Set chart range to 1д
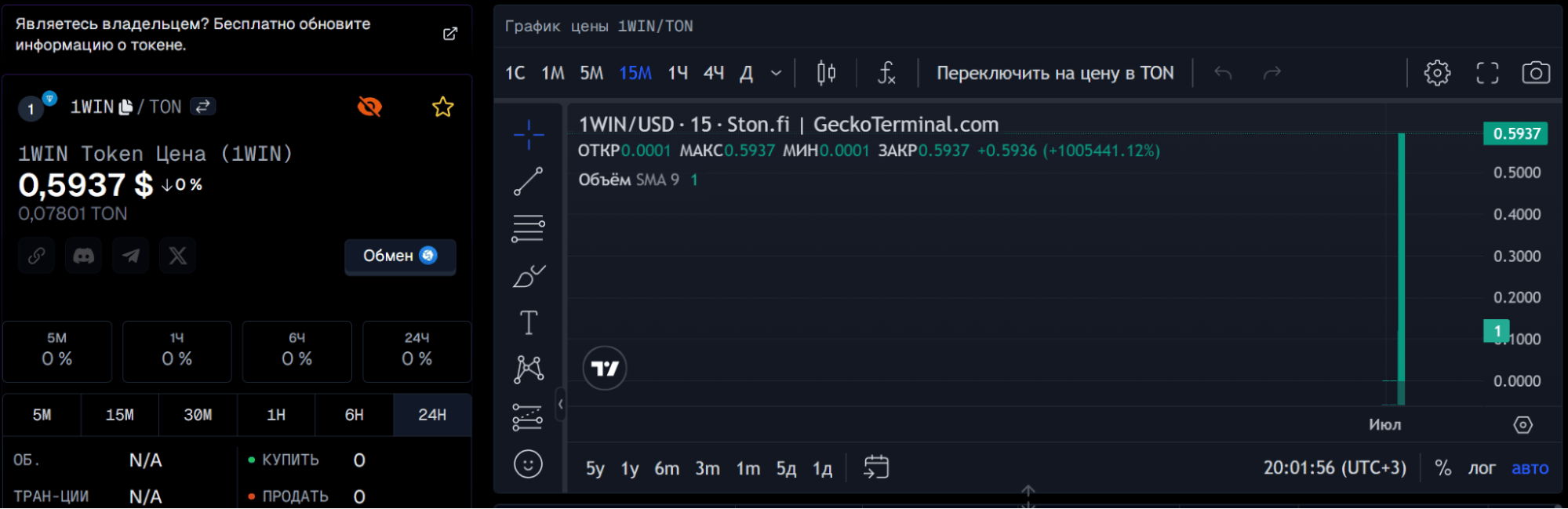 822,468
